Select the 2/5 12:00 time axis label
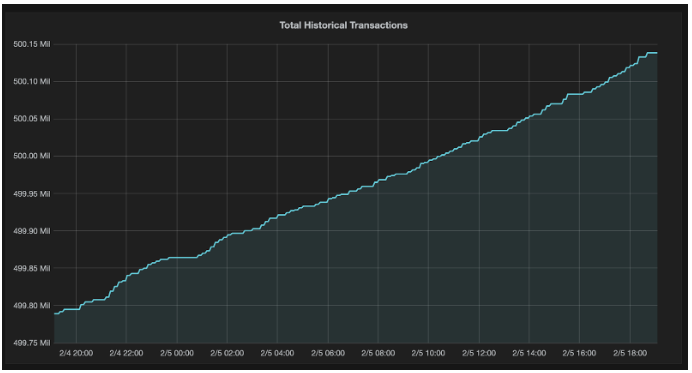The width and height of the screenshot is (692, 373). click(479, 353)
